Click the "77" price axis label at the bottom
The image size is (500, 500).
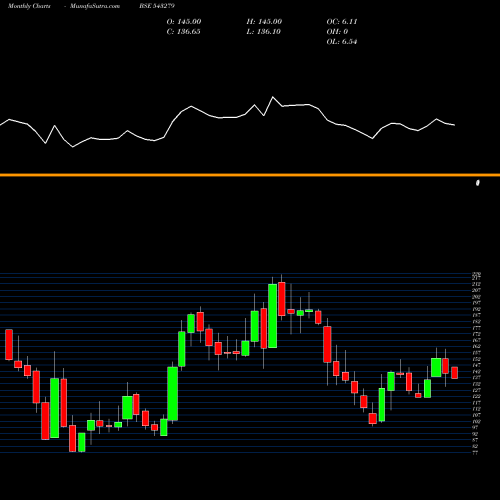tap(476, 453)
